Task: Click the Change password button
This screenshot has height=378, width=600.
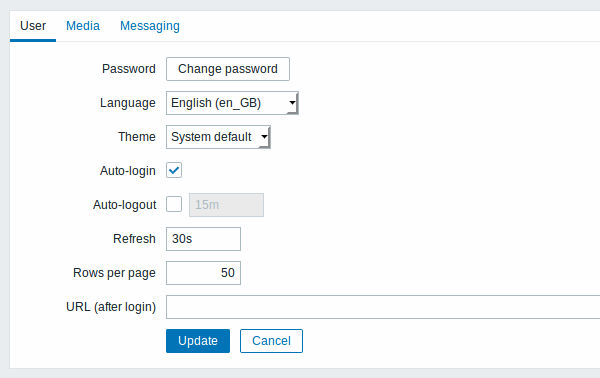Action: pos(228,69)
